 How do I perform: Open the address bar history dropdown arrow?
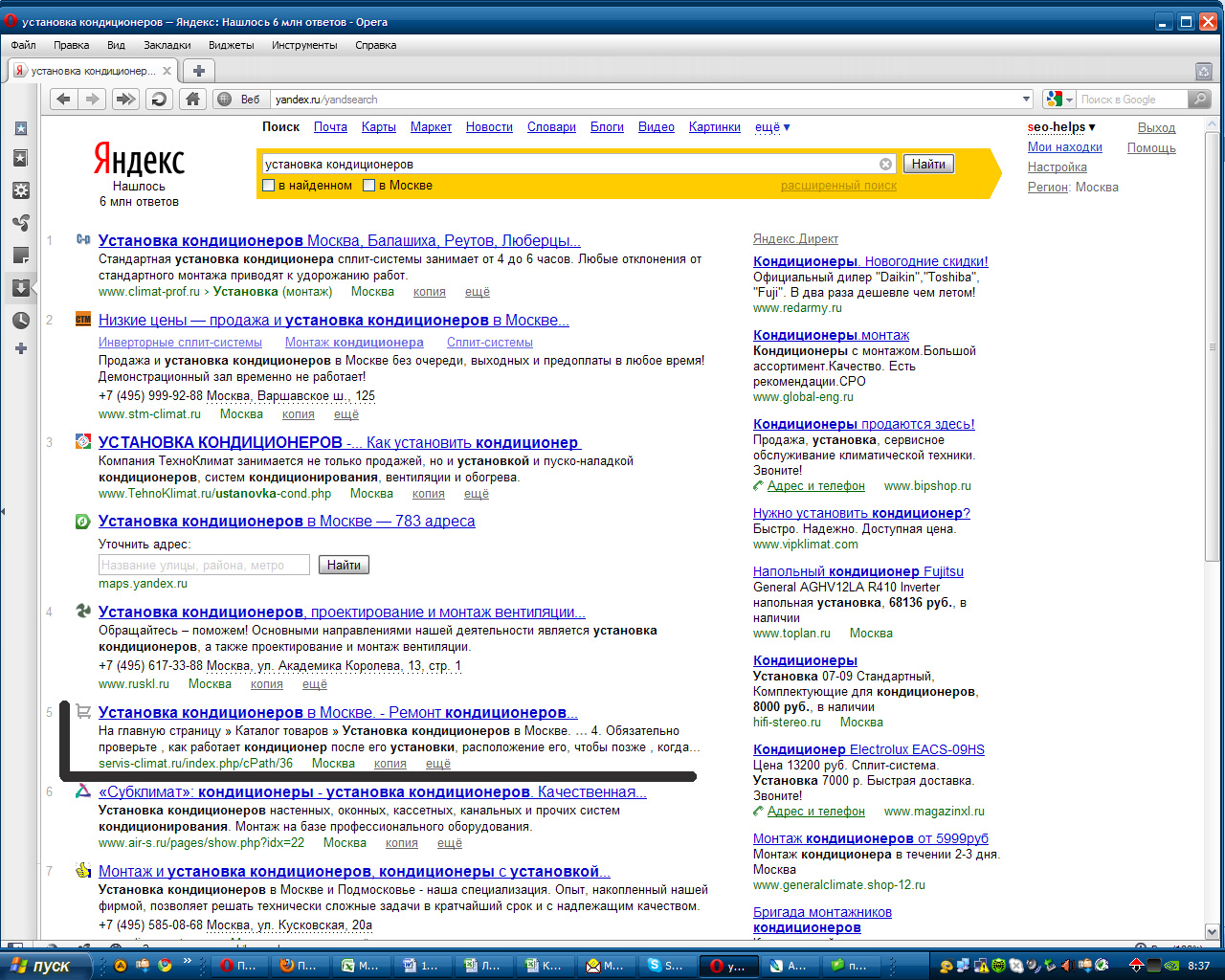pyautogui.click(x=1027, y=99)
